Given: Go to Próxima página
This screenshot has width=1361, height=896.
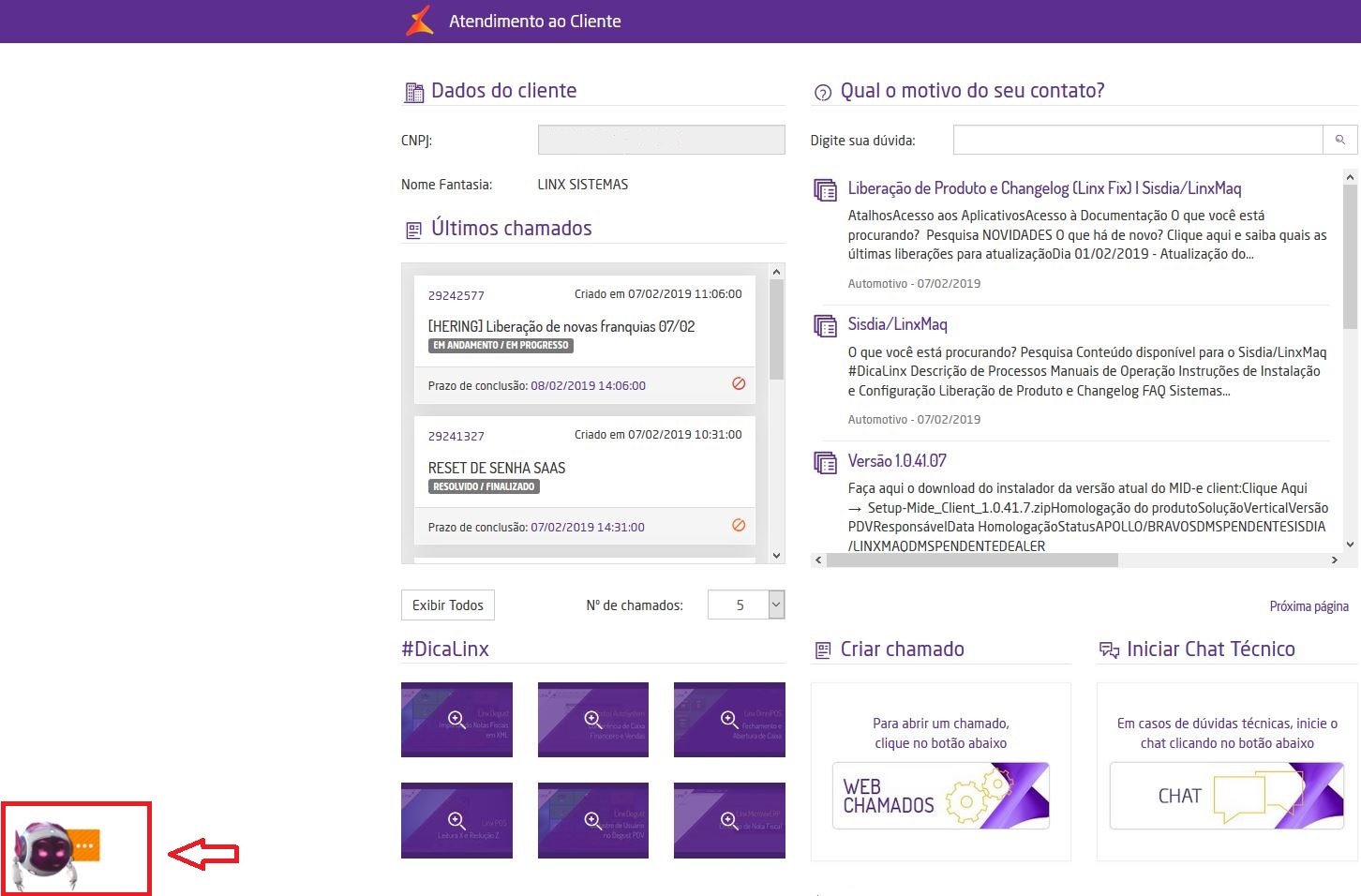Looking at the screenshot, I should [1309, 606].
